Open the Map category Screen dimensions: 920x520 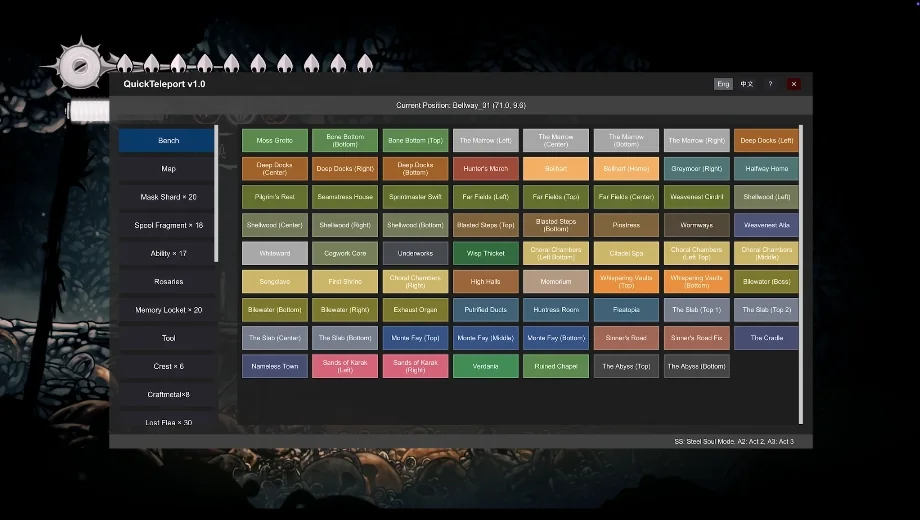(x=168, y=169)
